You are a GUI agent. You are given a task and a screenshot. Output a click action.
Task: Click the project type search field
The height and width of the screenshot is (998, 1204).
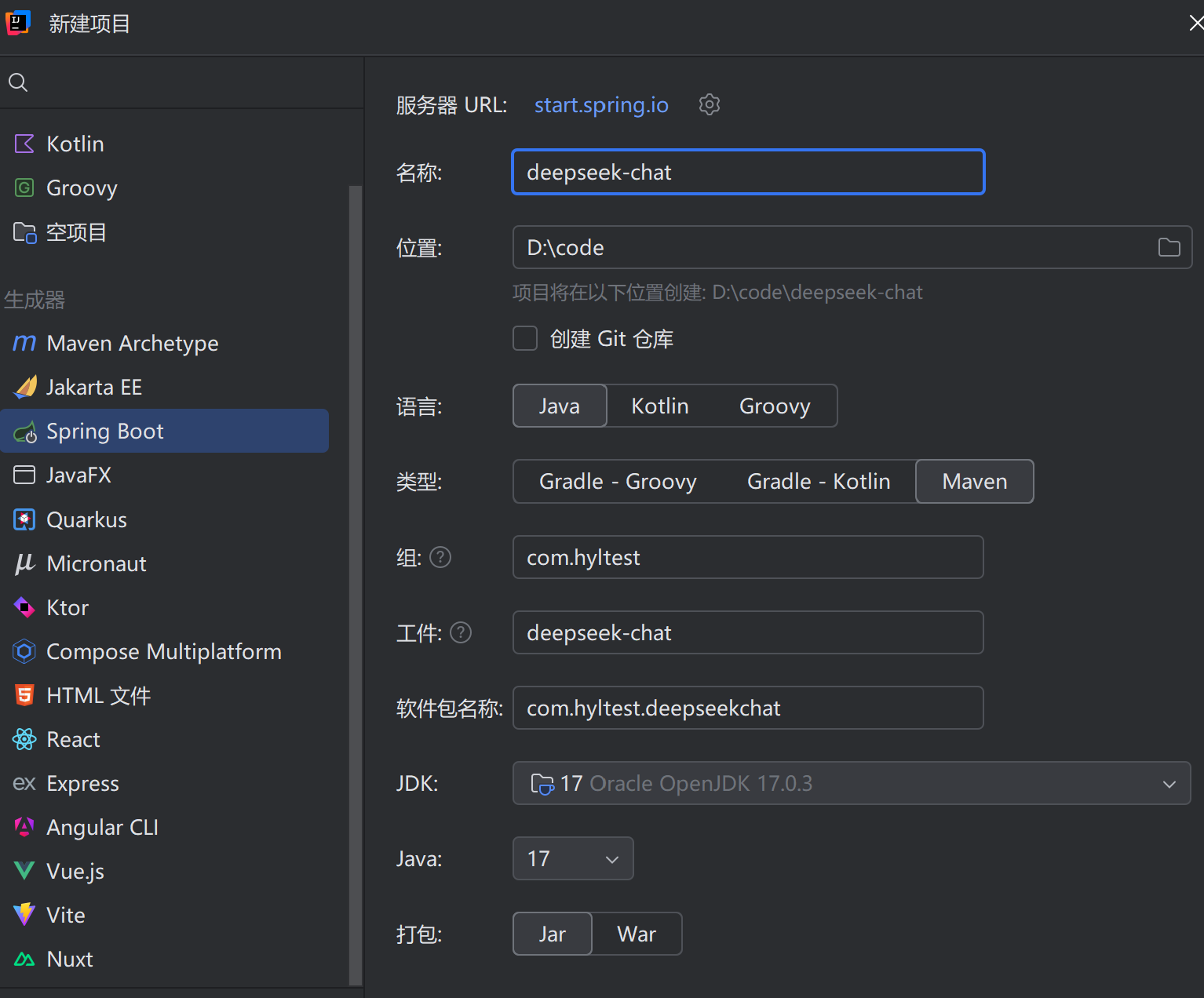click(182, 82)
